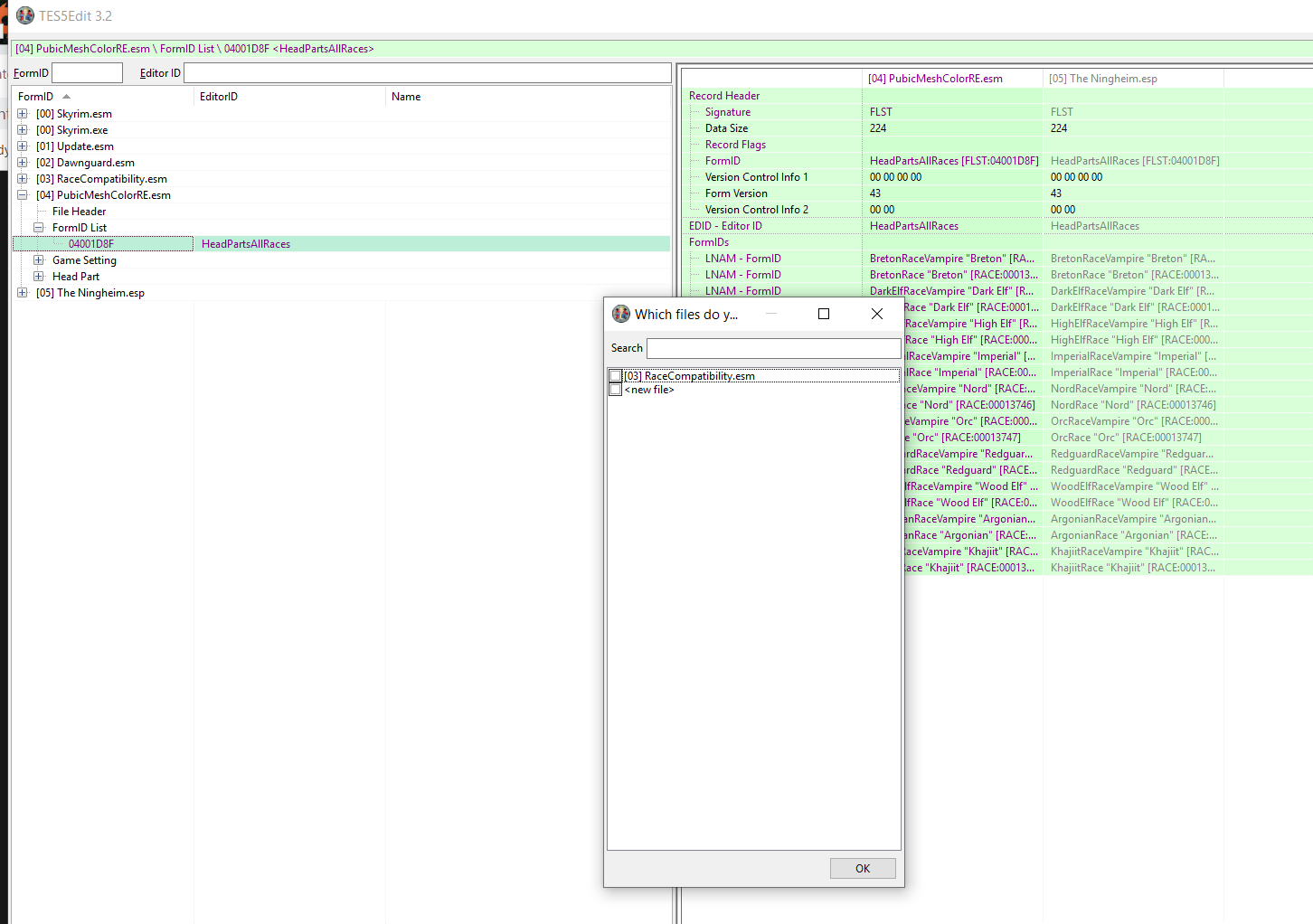Collapse the FormID List group
The image size is (1313, 924).
pyautogui.click(x=39, y=228)
